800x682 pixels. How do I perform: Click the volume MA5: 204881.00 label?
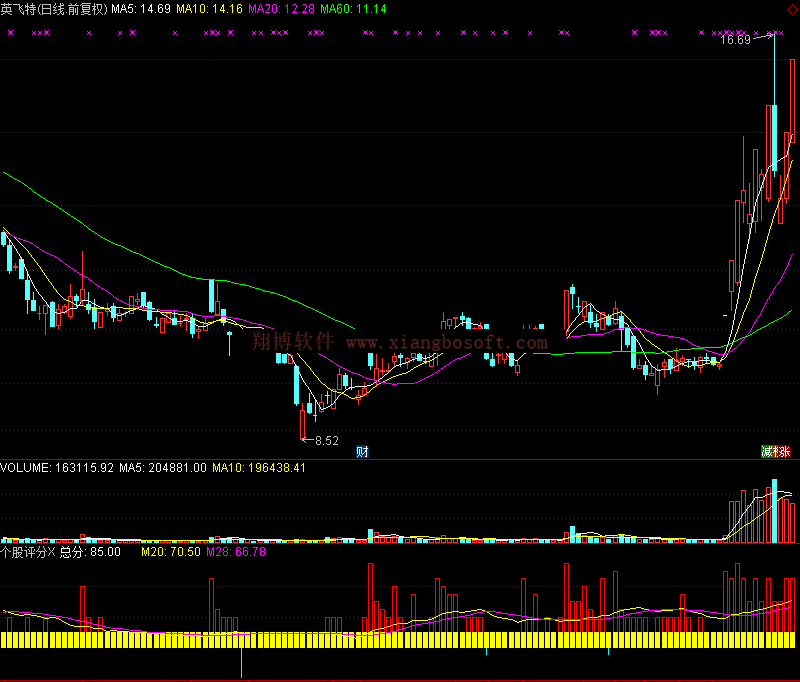pos(162,467)
